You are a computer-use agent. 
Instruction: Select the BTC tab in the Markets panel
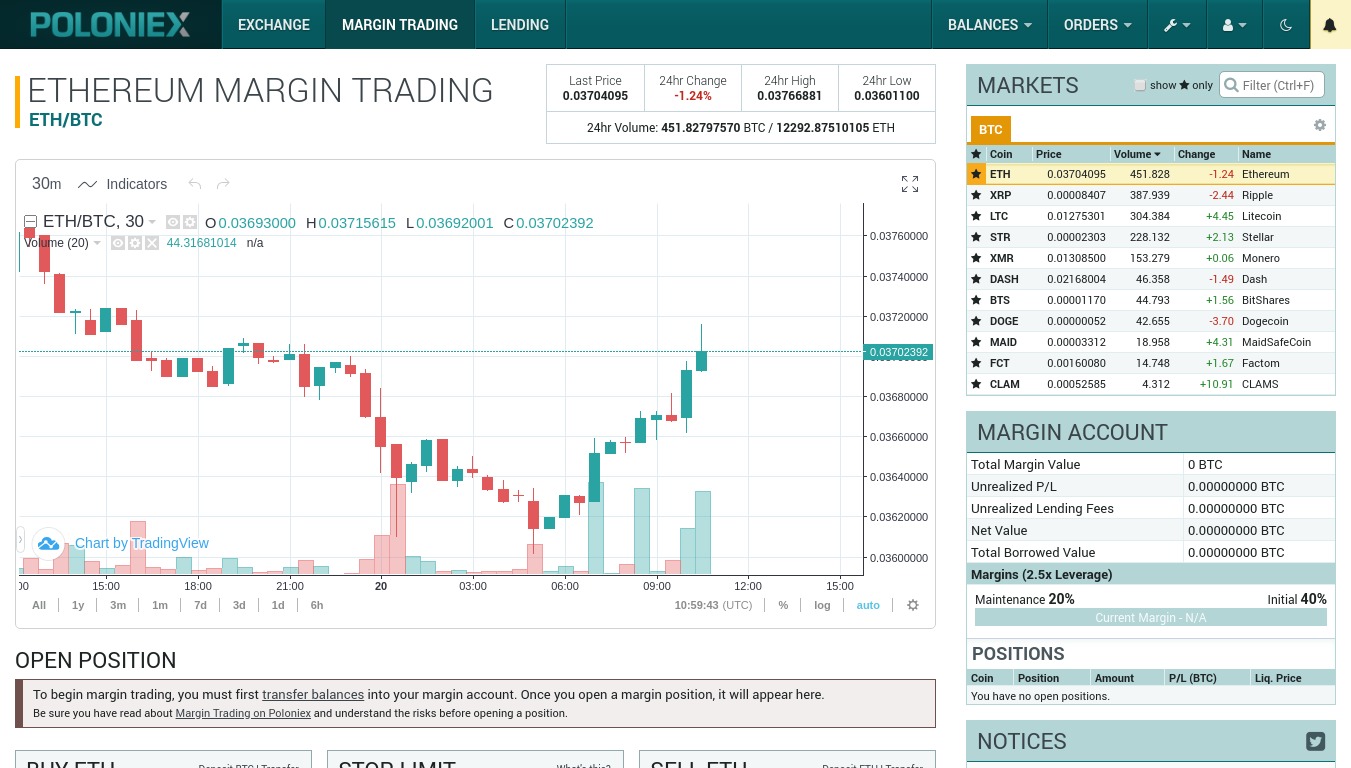point(990,130)
